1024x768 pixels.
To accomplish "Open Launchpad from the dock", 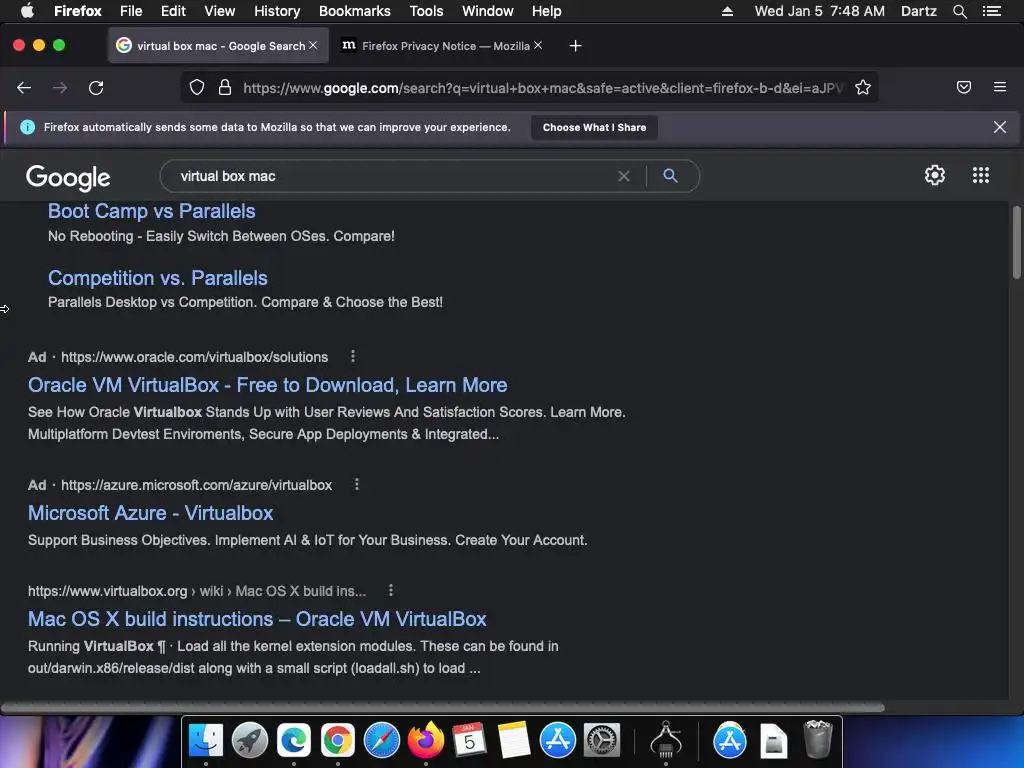I will pos(249,741).
